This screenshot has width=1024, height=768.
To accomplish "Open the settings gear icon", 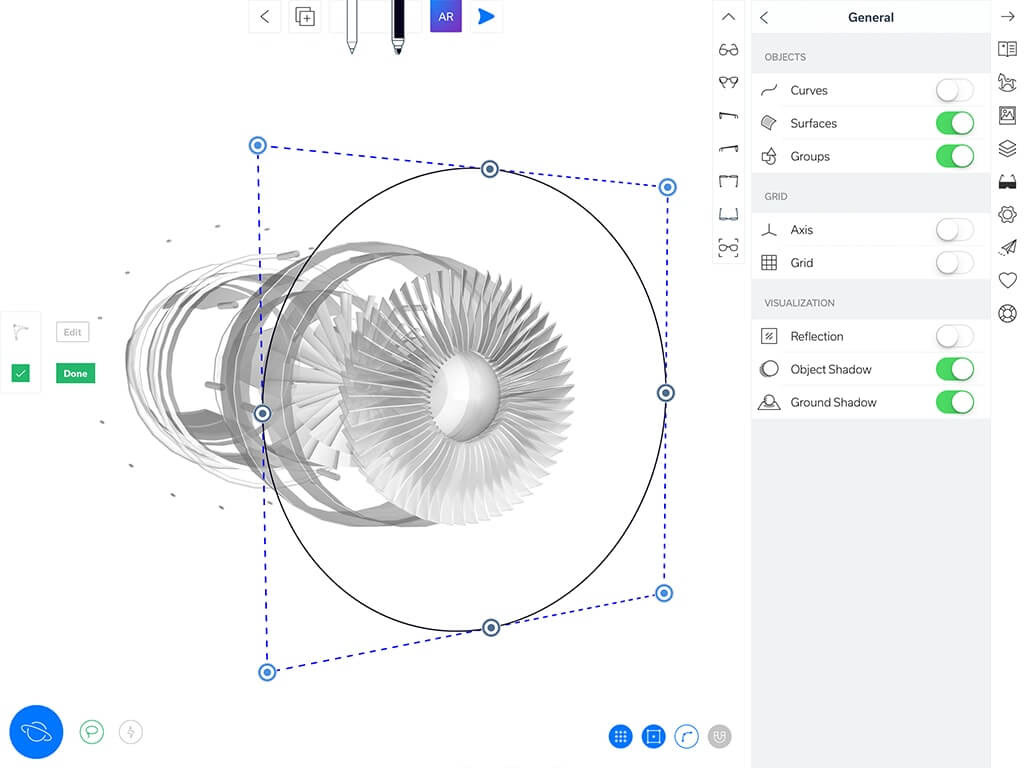I will tap(1007, 214).
